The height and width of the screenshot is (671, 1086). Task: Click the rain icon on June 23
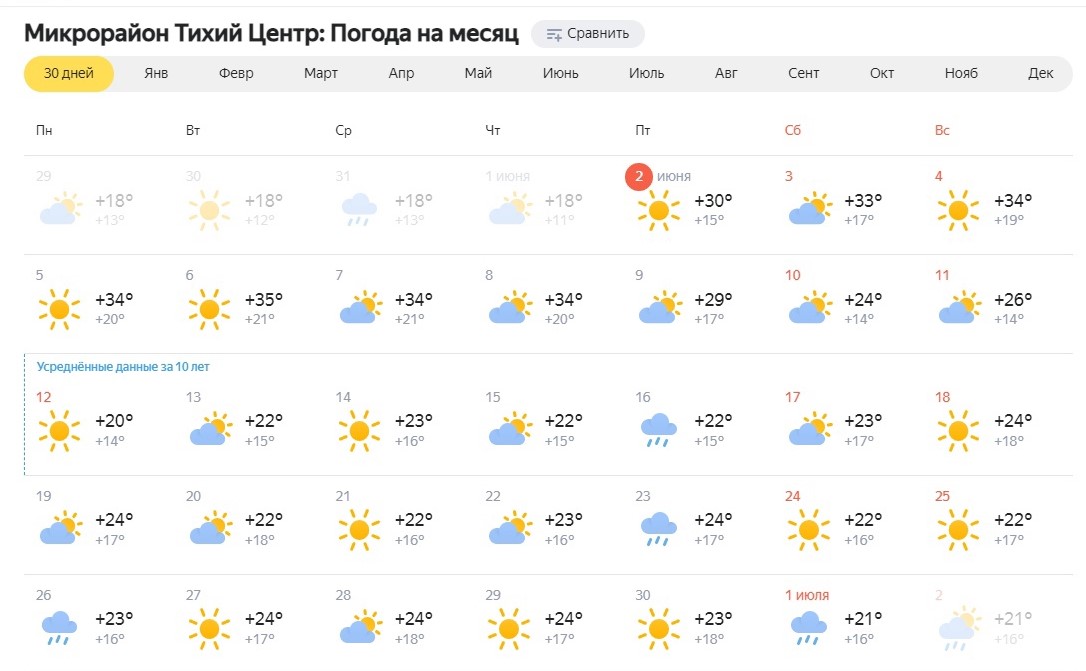[x=658, y=529]
